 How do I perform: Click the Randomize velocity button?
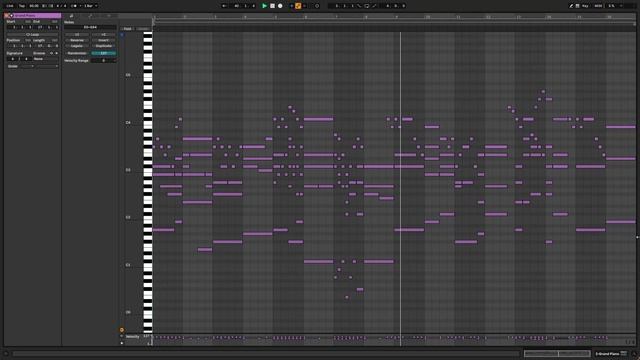pyautogui.click(x=77, y=53)
